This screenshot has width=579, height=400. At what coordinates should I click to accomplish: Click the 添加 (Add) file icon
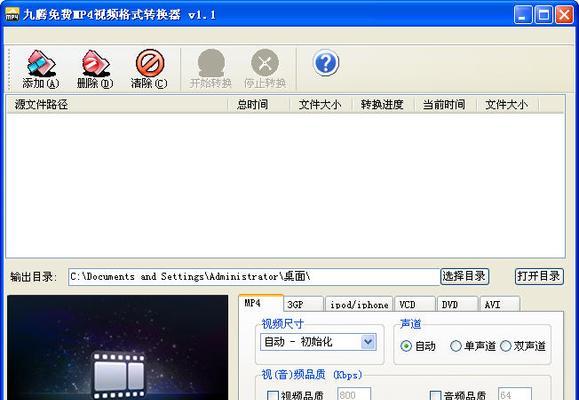(41, 63)
